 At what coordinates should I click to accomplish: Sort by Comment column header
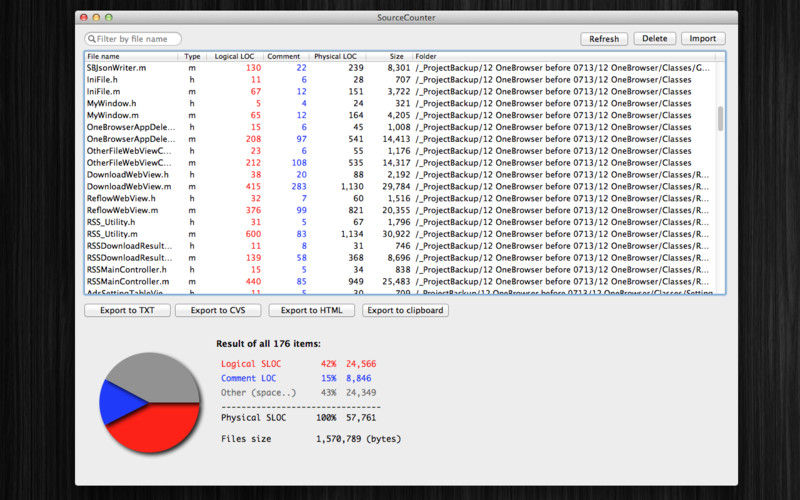tap(284, 56)
